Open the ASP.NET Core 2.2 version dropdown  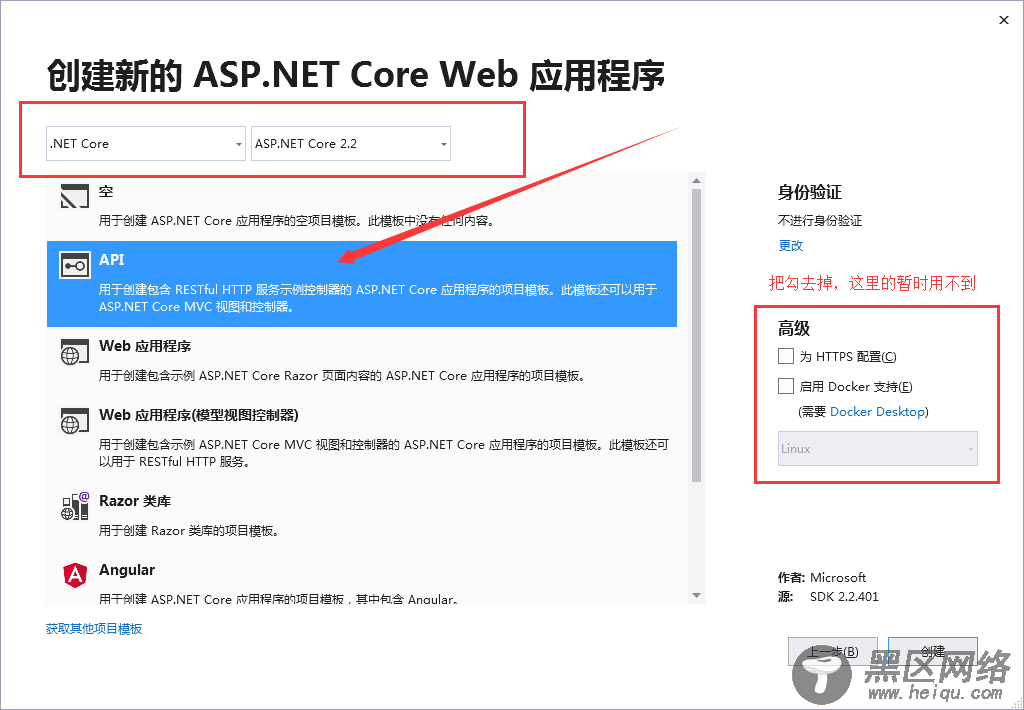click(x=351, y=144)
